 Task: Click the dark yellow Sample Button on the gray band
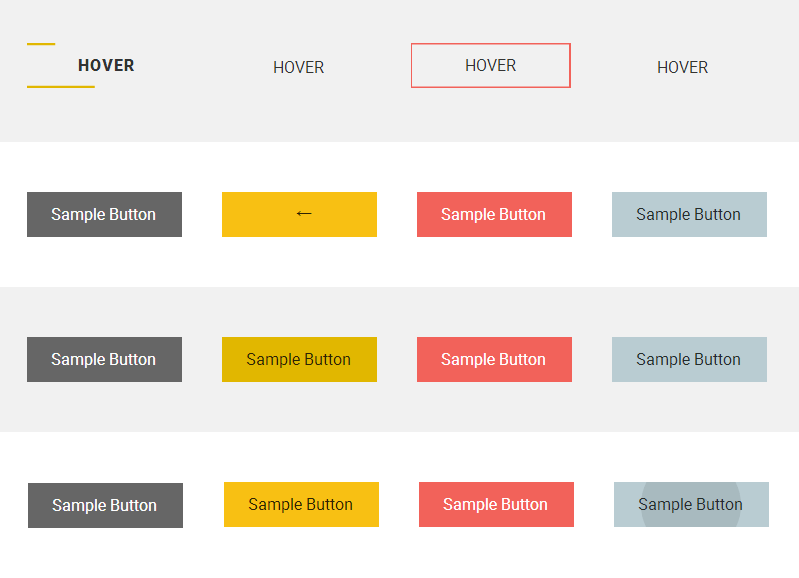(299, 359)
